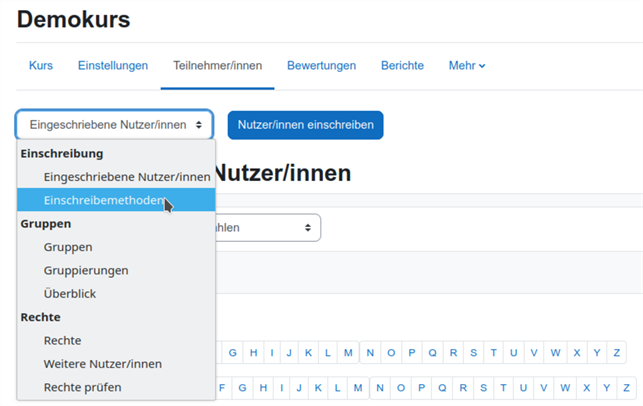Screen dimensions: 643x406
Task: Go to the Bewertungen tab
Action: (321, 66)
